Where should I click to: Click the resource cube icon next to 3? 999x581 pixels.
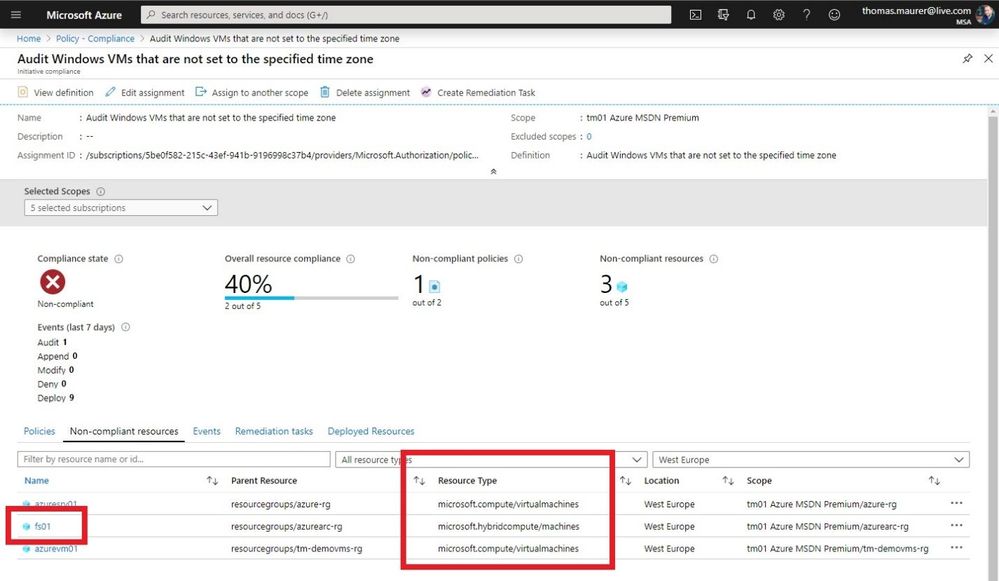(x=622, y=287)
